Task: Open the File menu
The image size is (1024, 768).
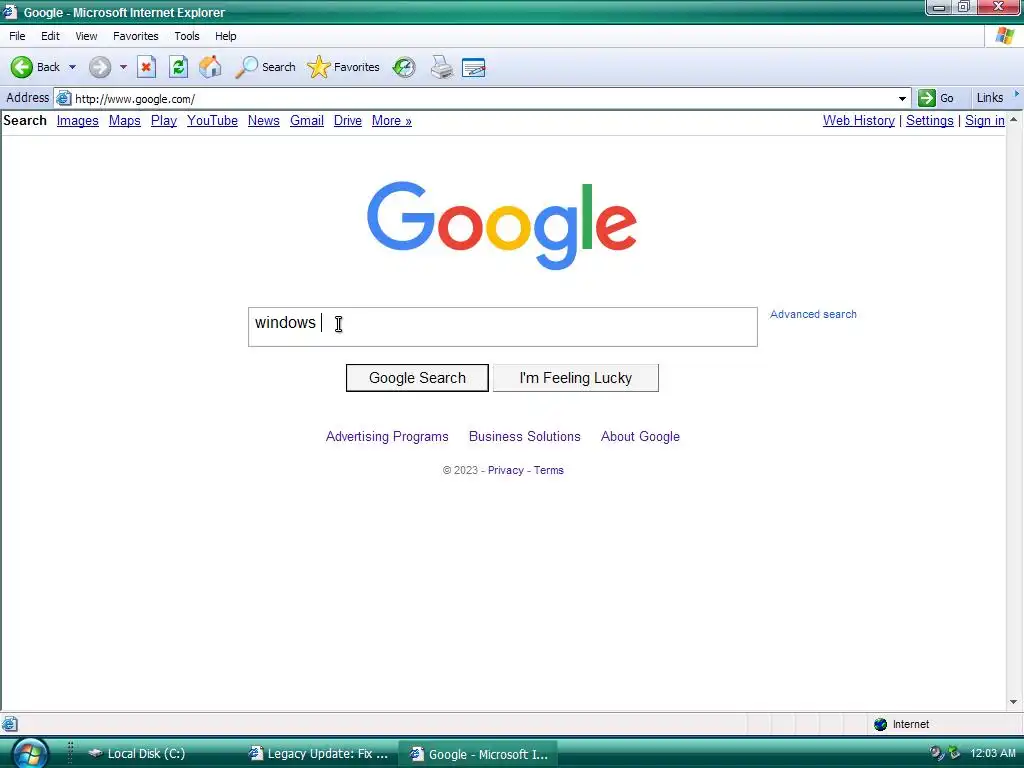Action: point(18,36)
